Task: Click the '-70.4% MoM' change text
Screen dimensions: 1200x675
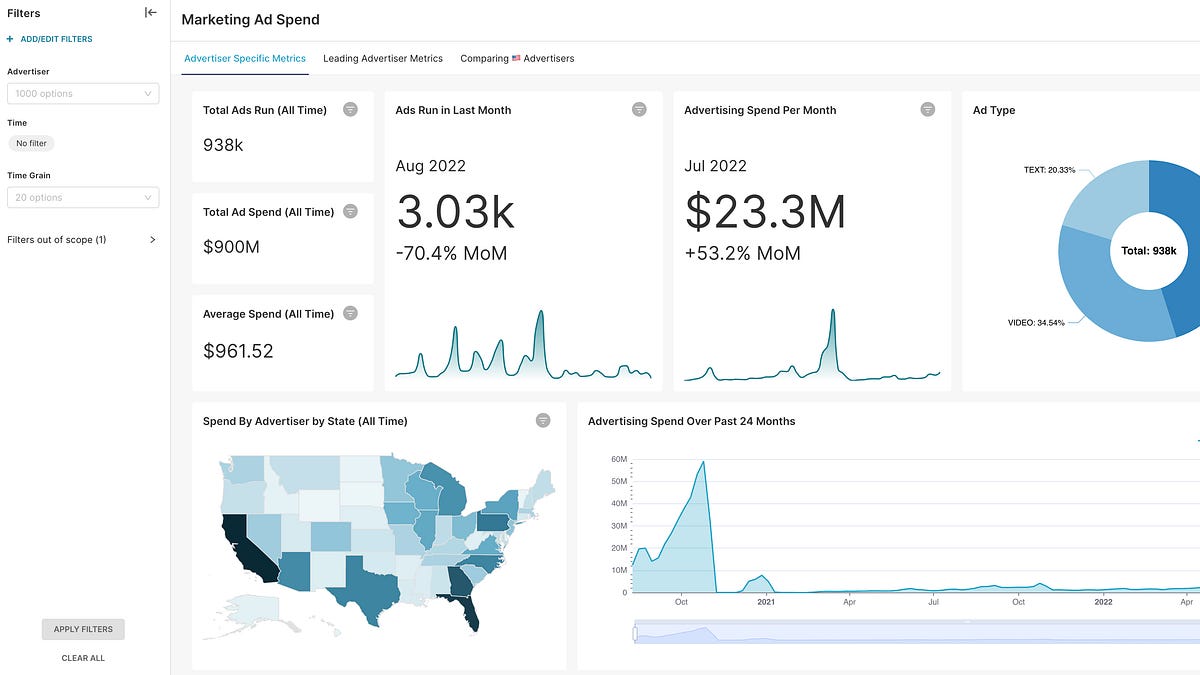Action: tap(451, 253)
